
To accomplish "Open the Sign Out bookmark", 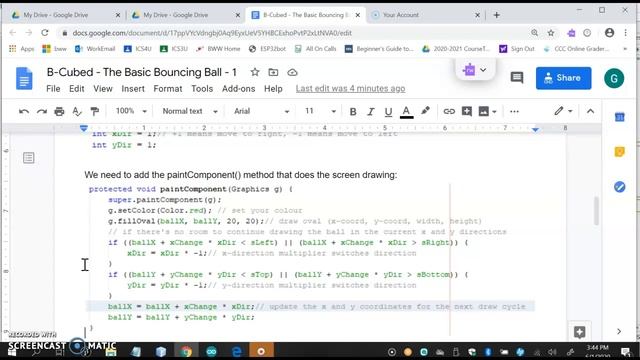I will point(517,49).
